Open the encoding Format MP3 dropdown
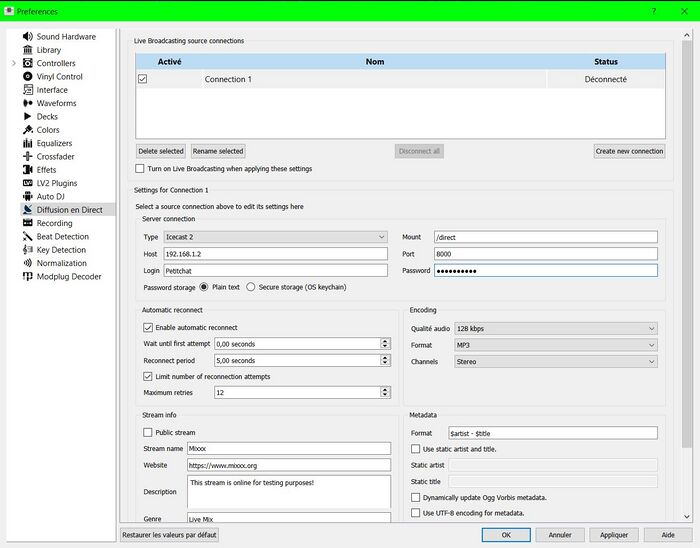 coord(556,345)
